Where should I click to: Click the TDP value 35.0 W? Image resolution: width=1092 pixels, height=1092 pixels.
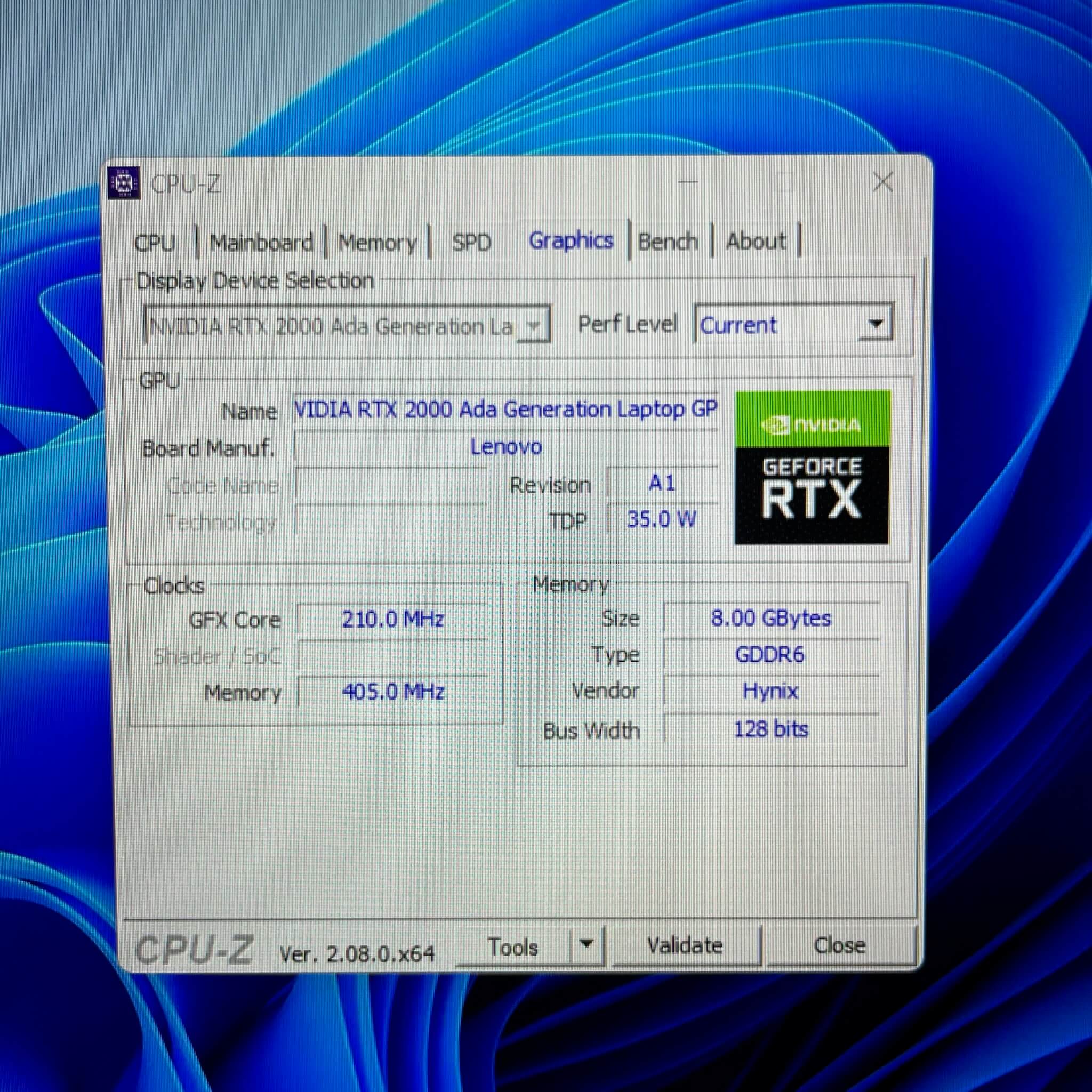pos(662,519)
